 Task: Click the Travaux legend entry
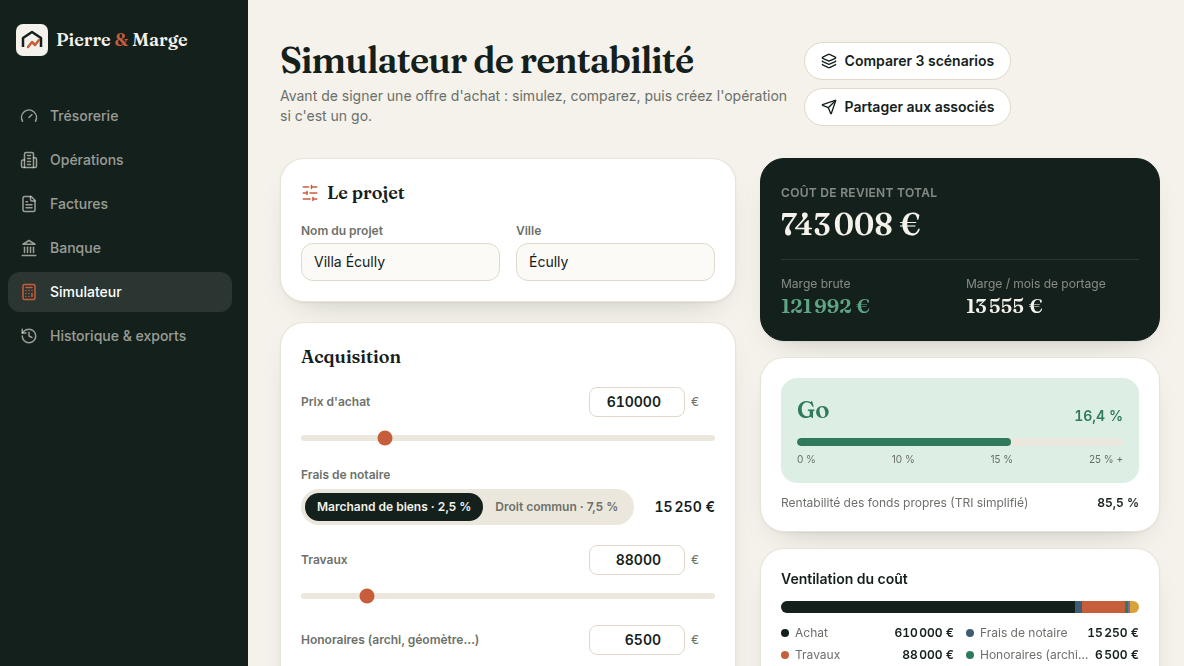867,655
